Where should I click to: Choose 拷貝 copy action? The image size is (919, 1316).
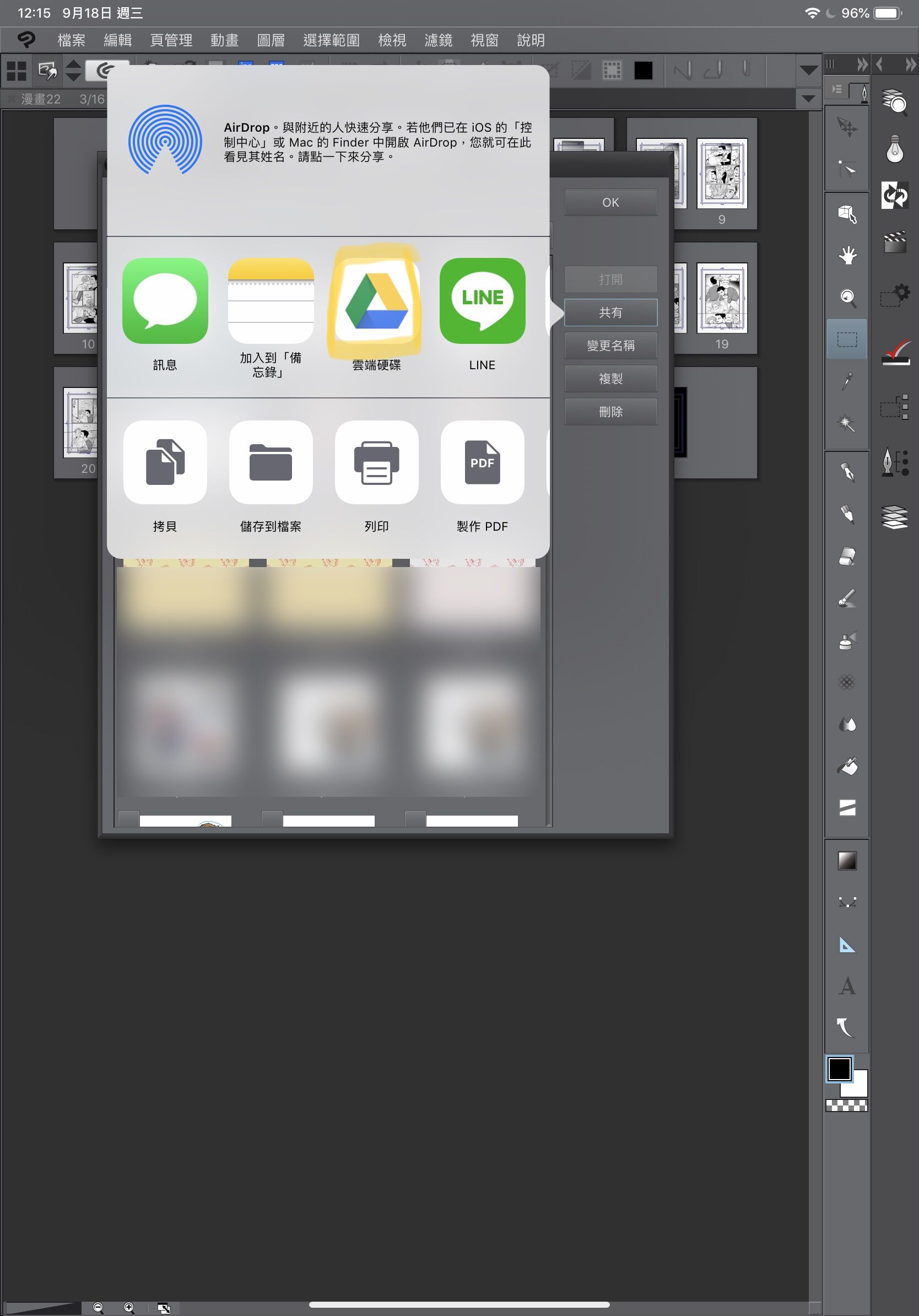[x=165, y=462]
